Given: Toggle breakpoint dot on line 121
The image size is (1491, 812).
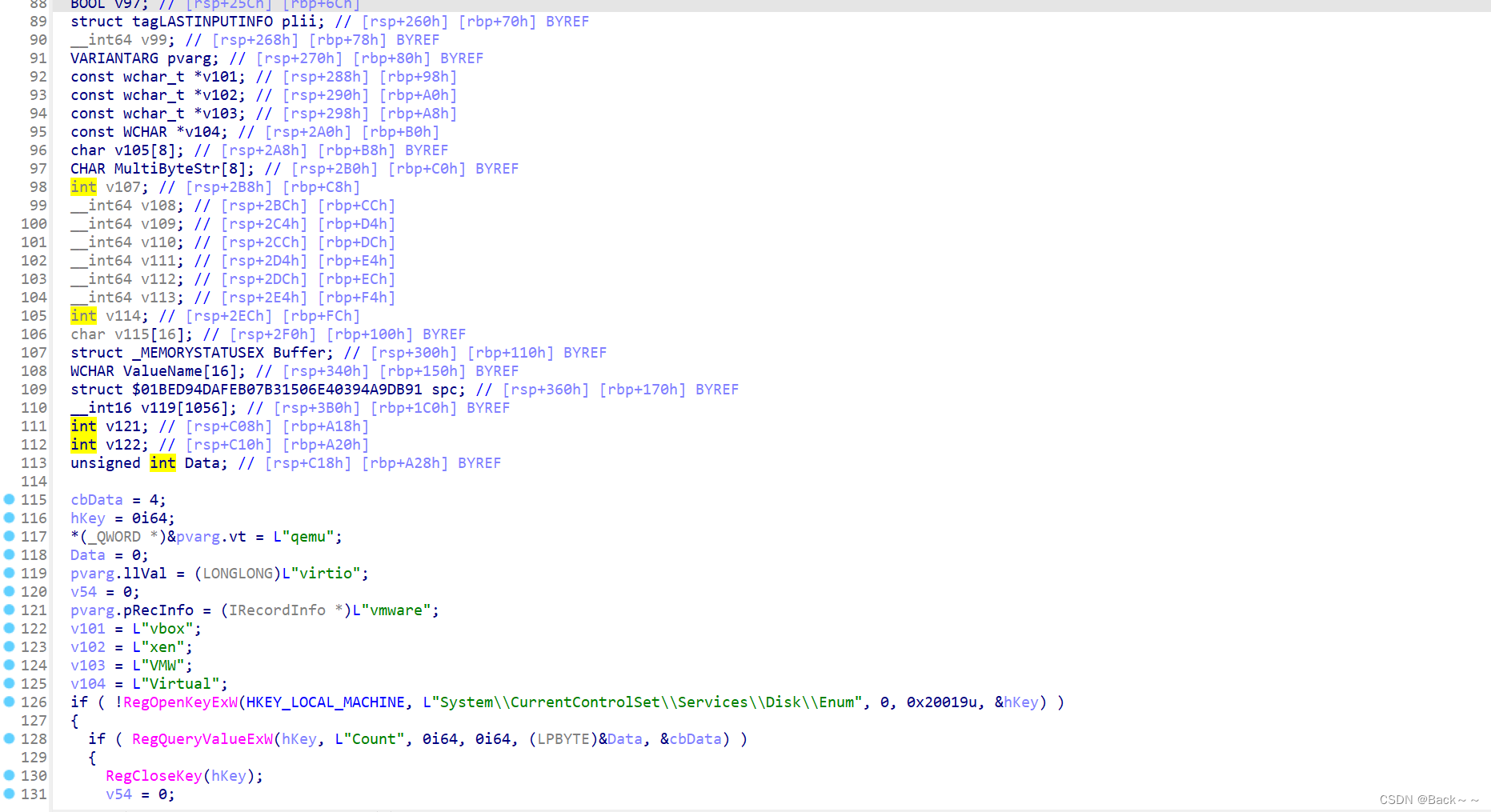Looking at the screenshot, I should click(x=10, y=610).
